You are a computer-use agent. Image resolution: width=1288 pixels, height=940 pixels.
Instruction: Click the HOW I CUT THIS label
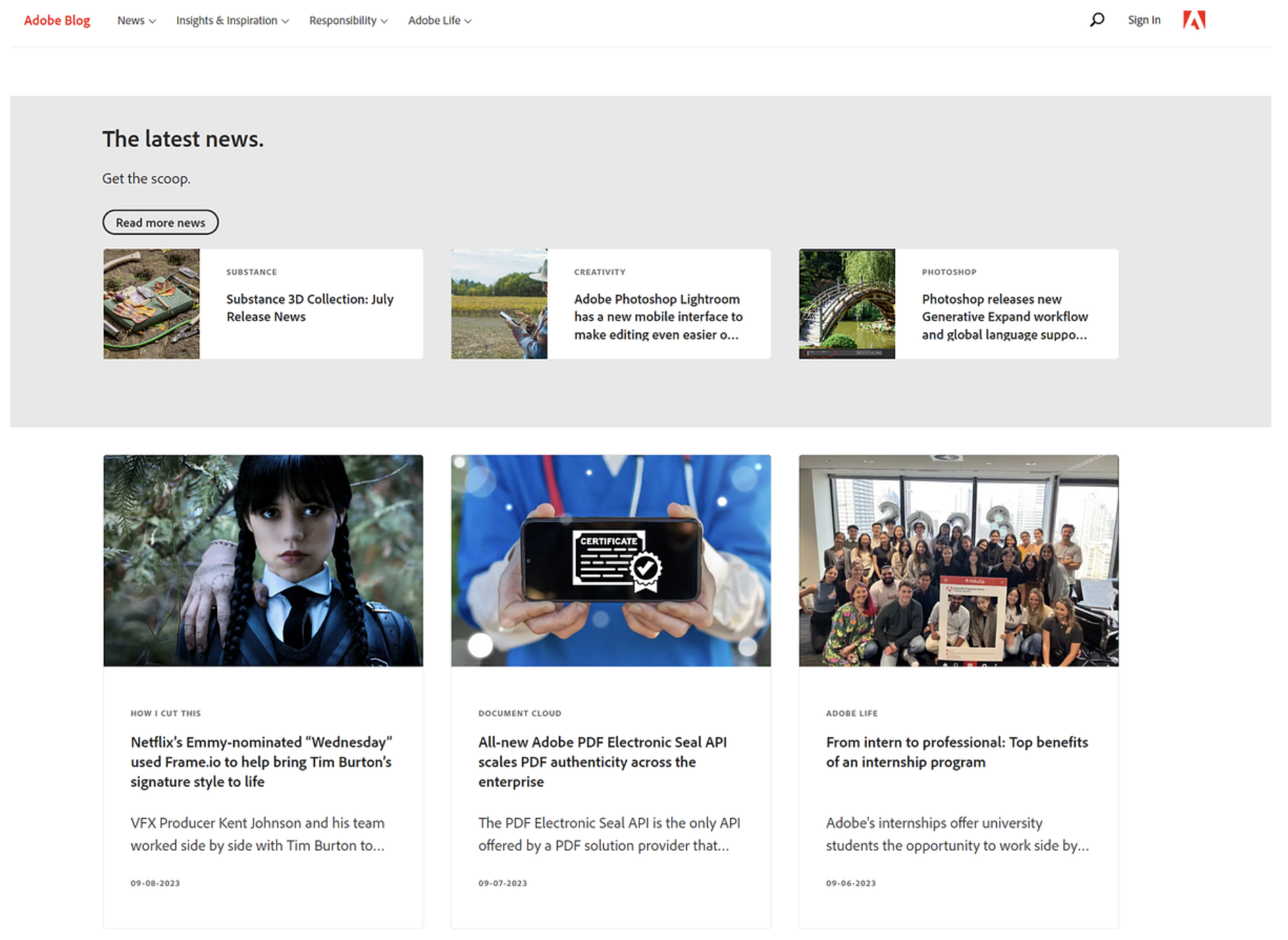click(x=165, y=713)
